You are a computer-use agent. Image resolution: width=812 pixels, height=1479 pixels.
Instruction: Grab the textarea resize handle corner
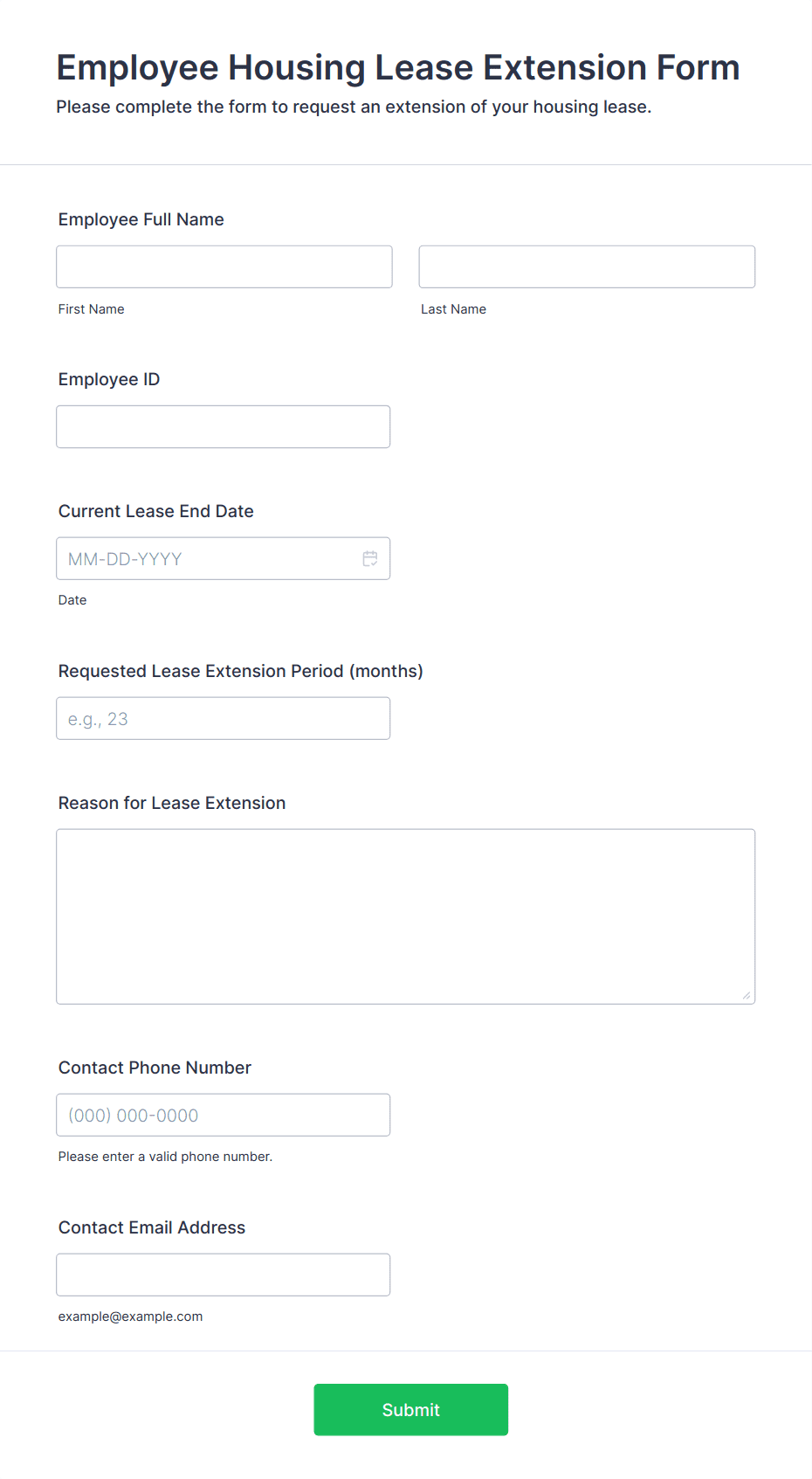pyautogui.click(x=747, y=995)
